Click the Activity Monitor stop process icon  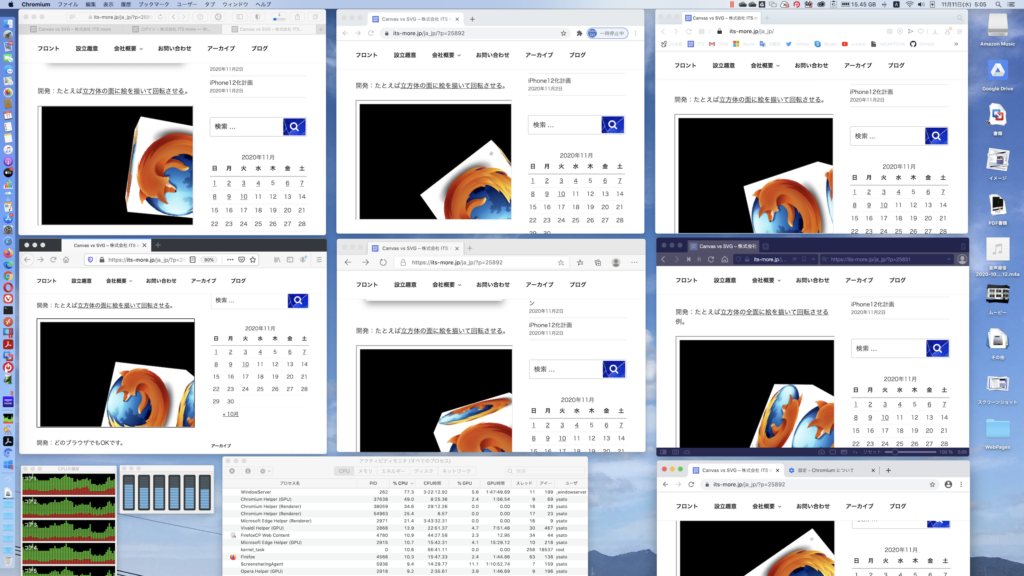(231, 470)
